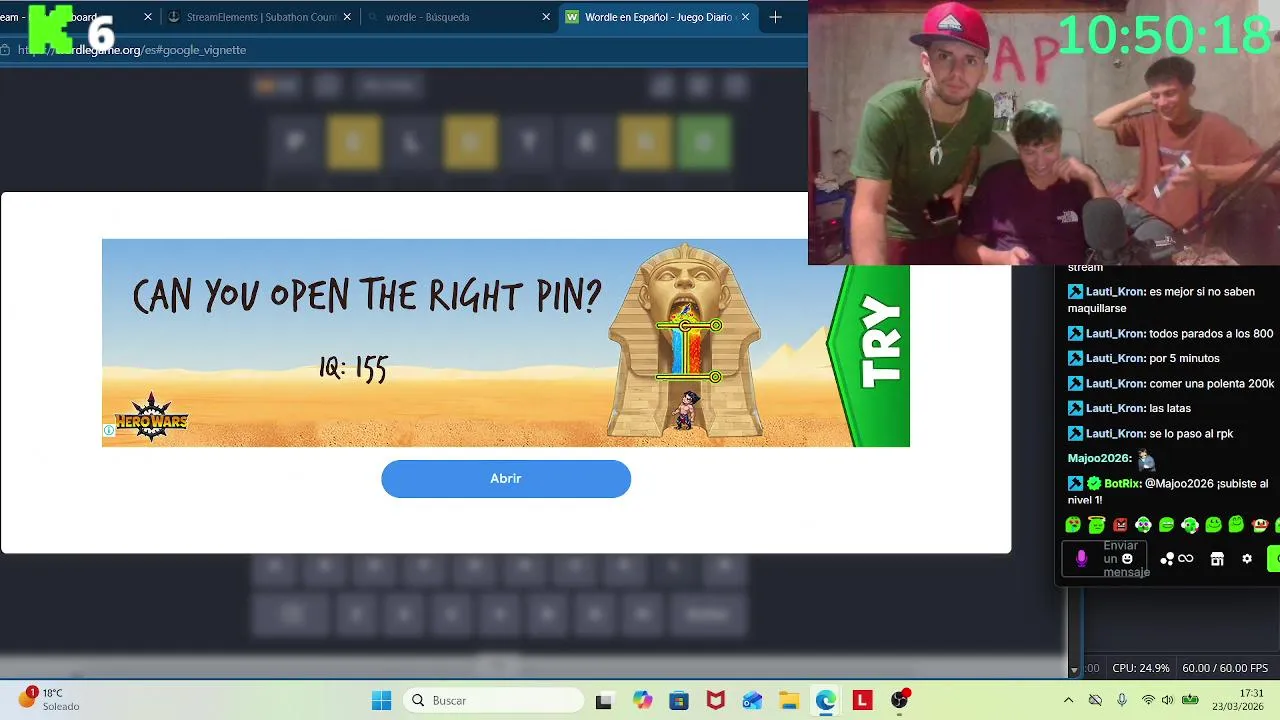The width and height of the screenshot is (1280, 720).
Task: Click Lauti_Kron name beside 'las latas'
Action: (1115, 408)
